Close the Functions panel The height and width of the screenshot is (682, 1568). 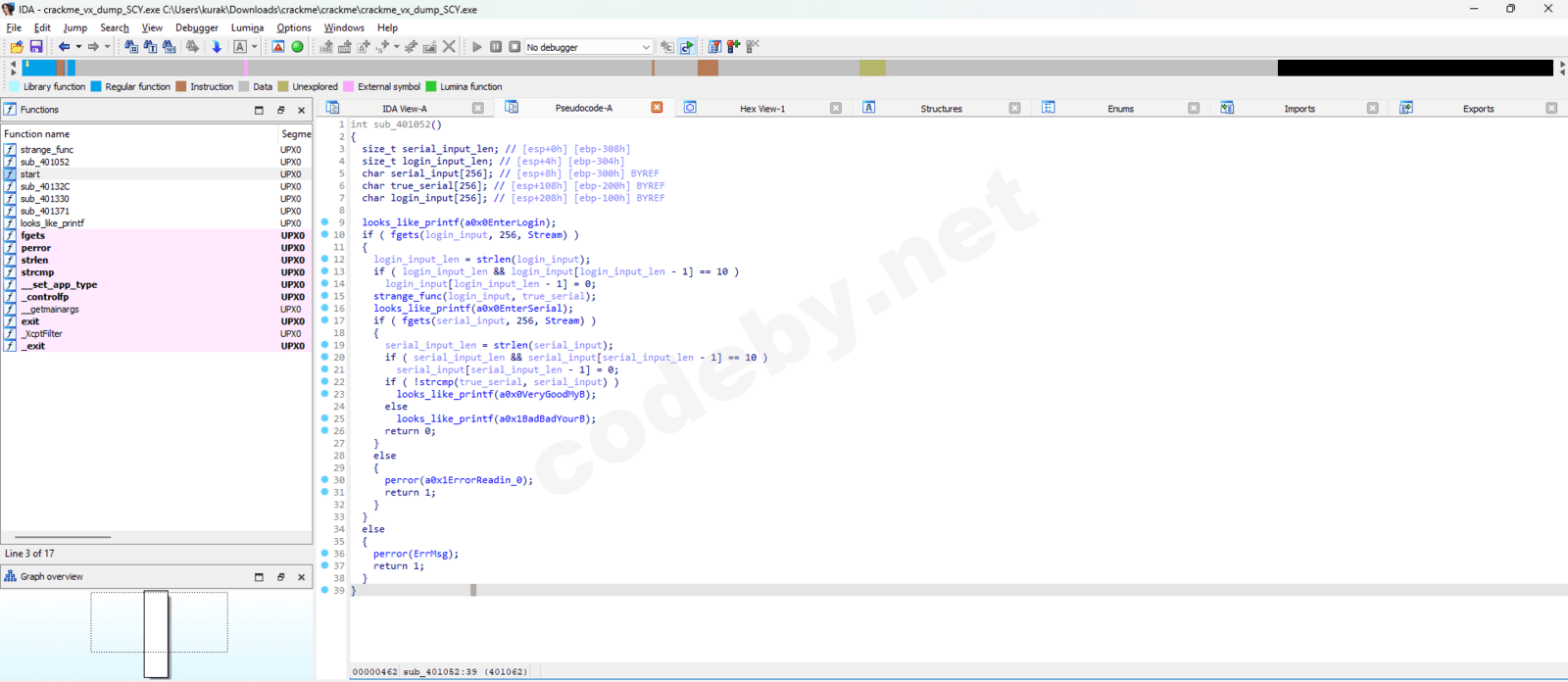(302, 110)
